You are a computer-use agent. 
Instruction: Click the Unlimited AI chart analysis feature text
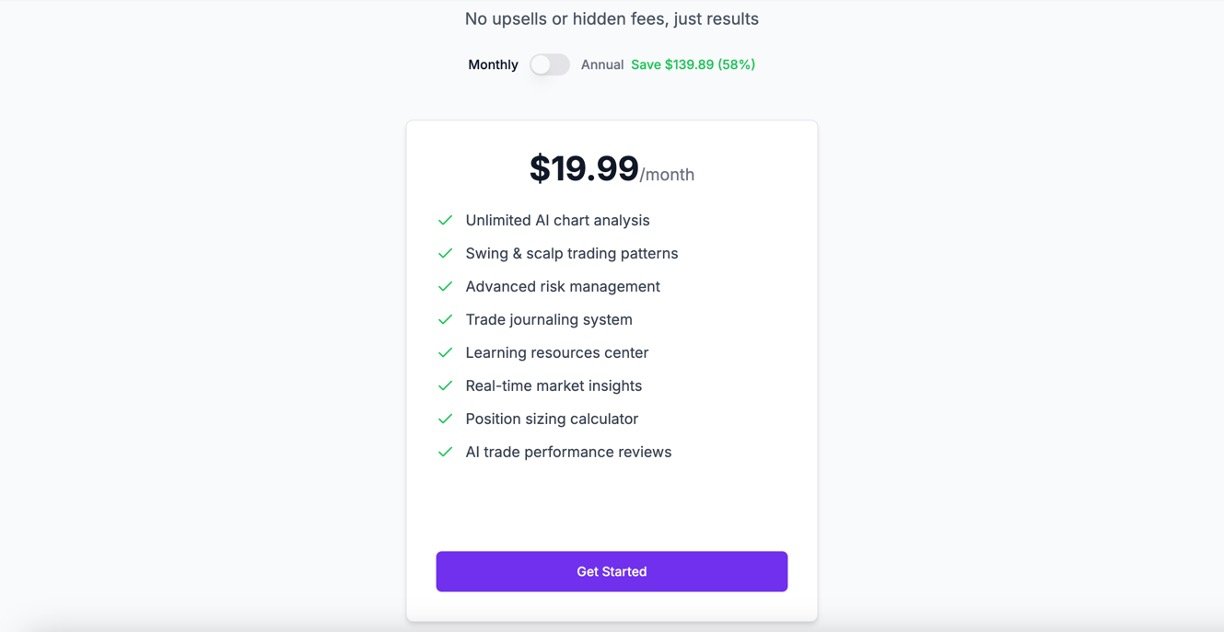[x=557, y=220]
